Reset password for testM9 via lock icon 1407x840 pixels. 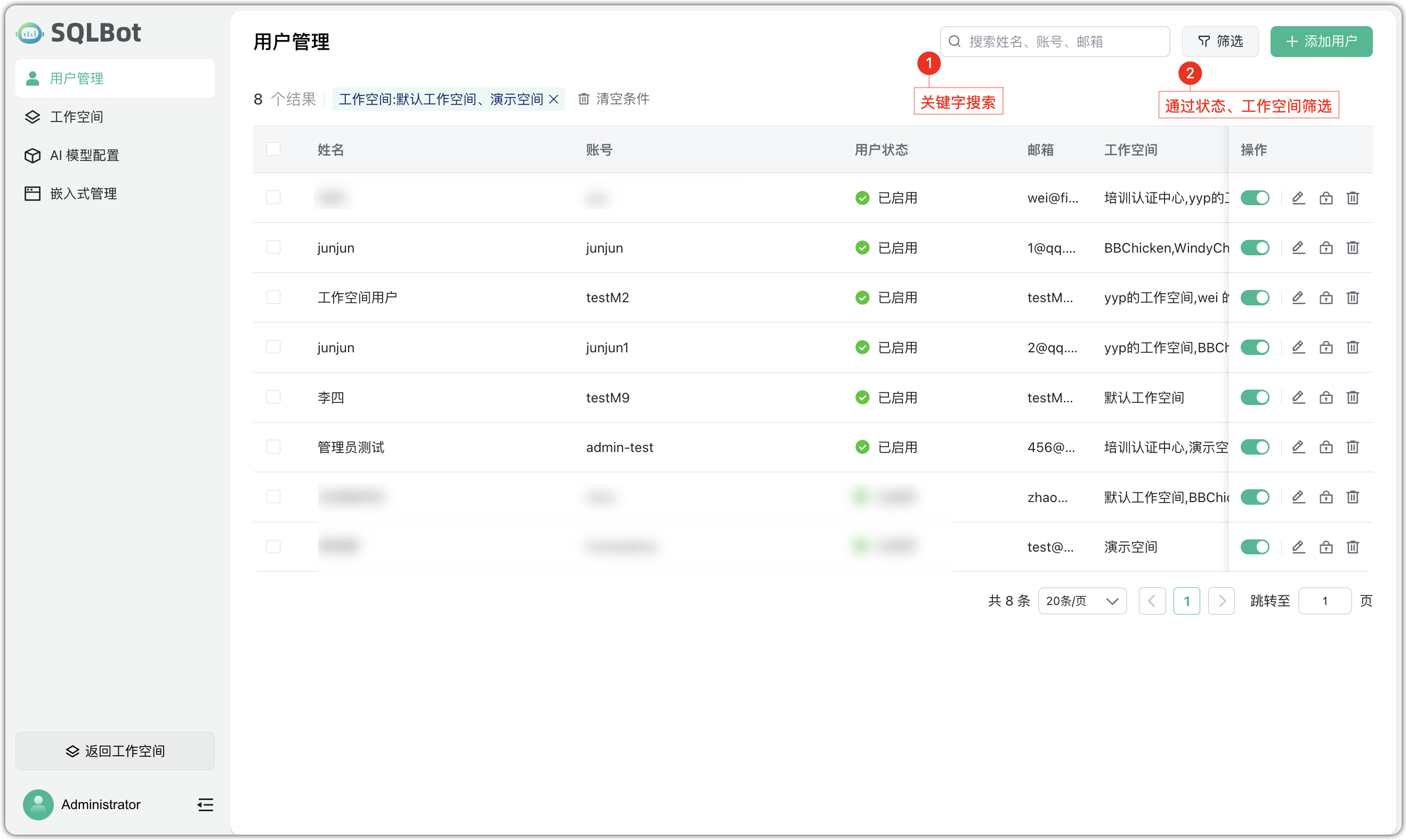(x=1326, y=397)
